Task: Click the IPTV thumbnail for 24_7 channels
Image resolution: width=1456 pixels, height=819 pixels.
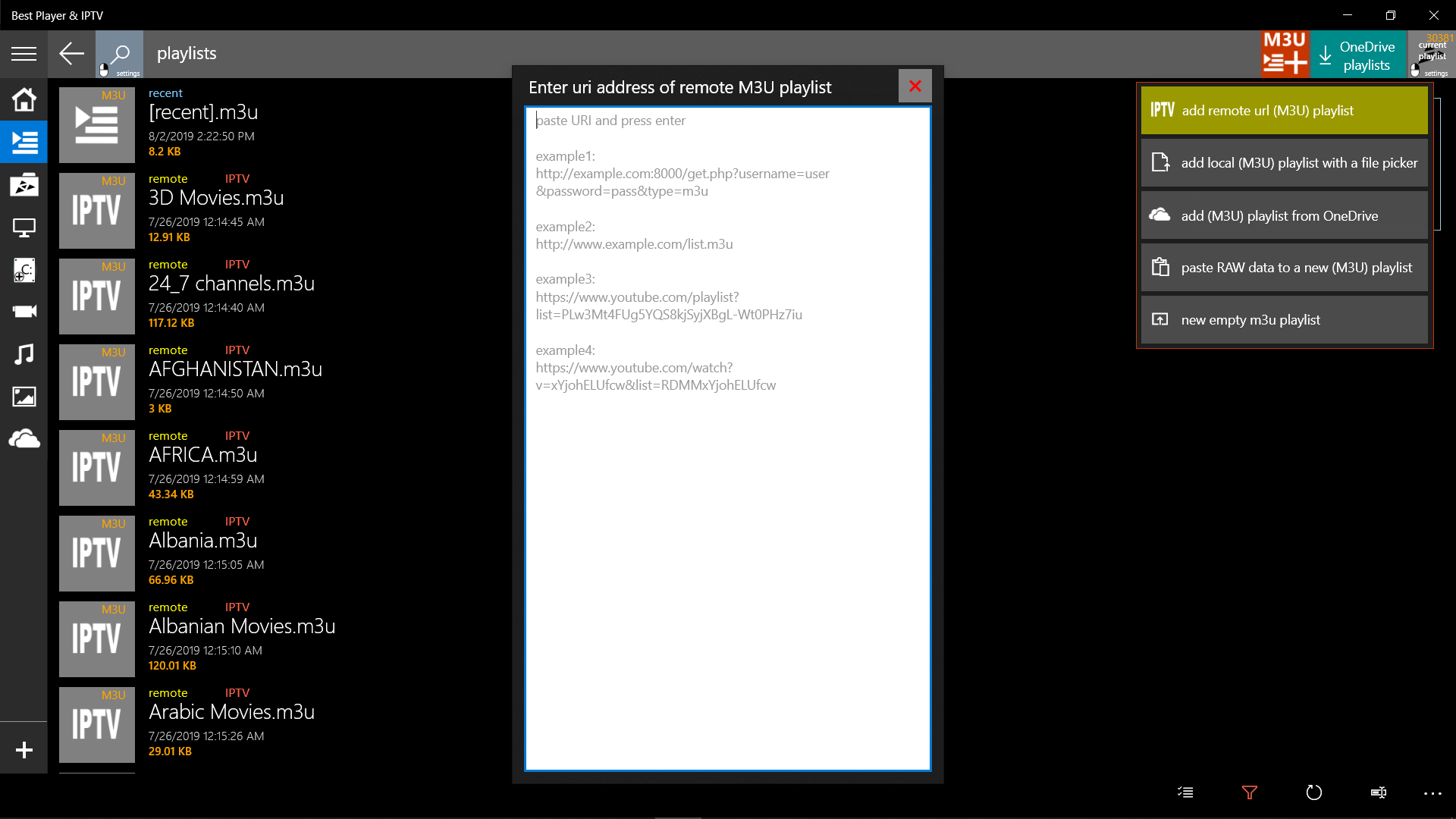Action: [x=97, y=297]
